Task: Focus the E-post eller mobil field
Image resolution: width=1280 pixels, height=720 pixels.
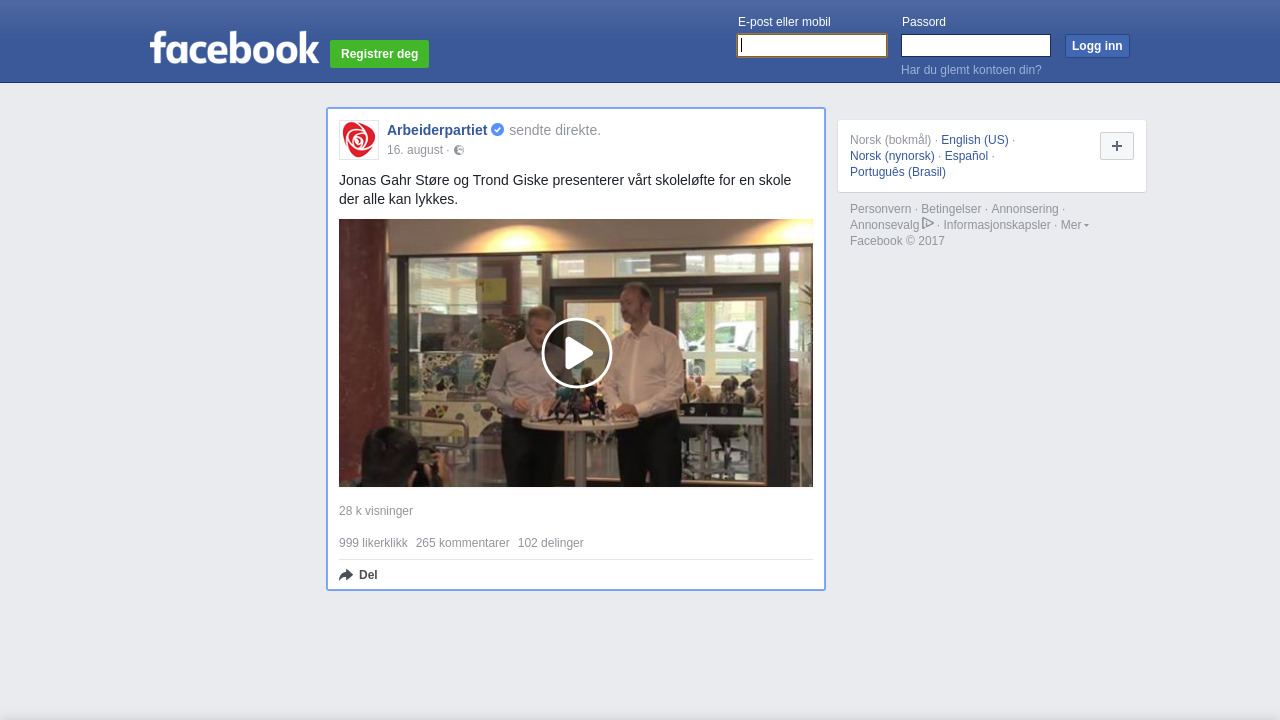Action: click(x=812, y=46)
